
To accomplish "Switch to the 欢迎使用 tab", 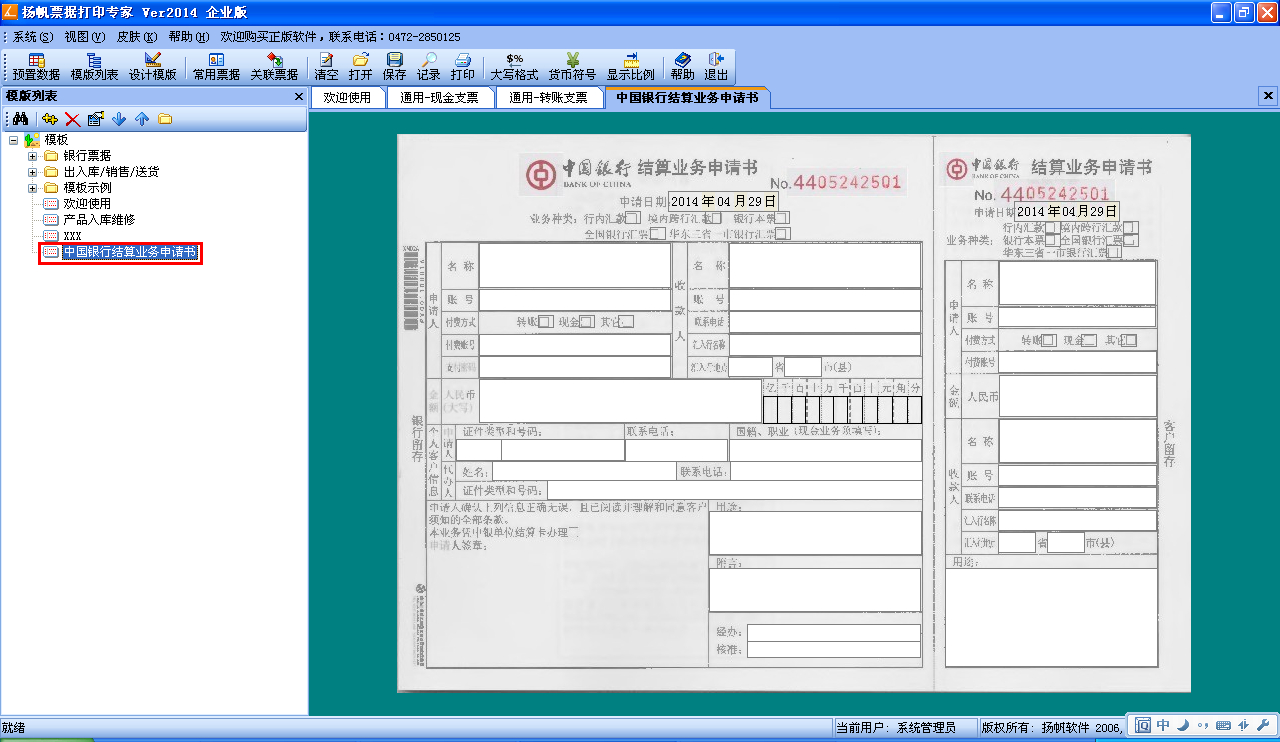I will [347, 97].
